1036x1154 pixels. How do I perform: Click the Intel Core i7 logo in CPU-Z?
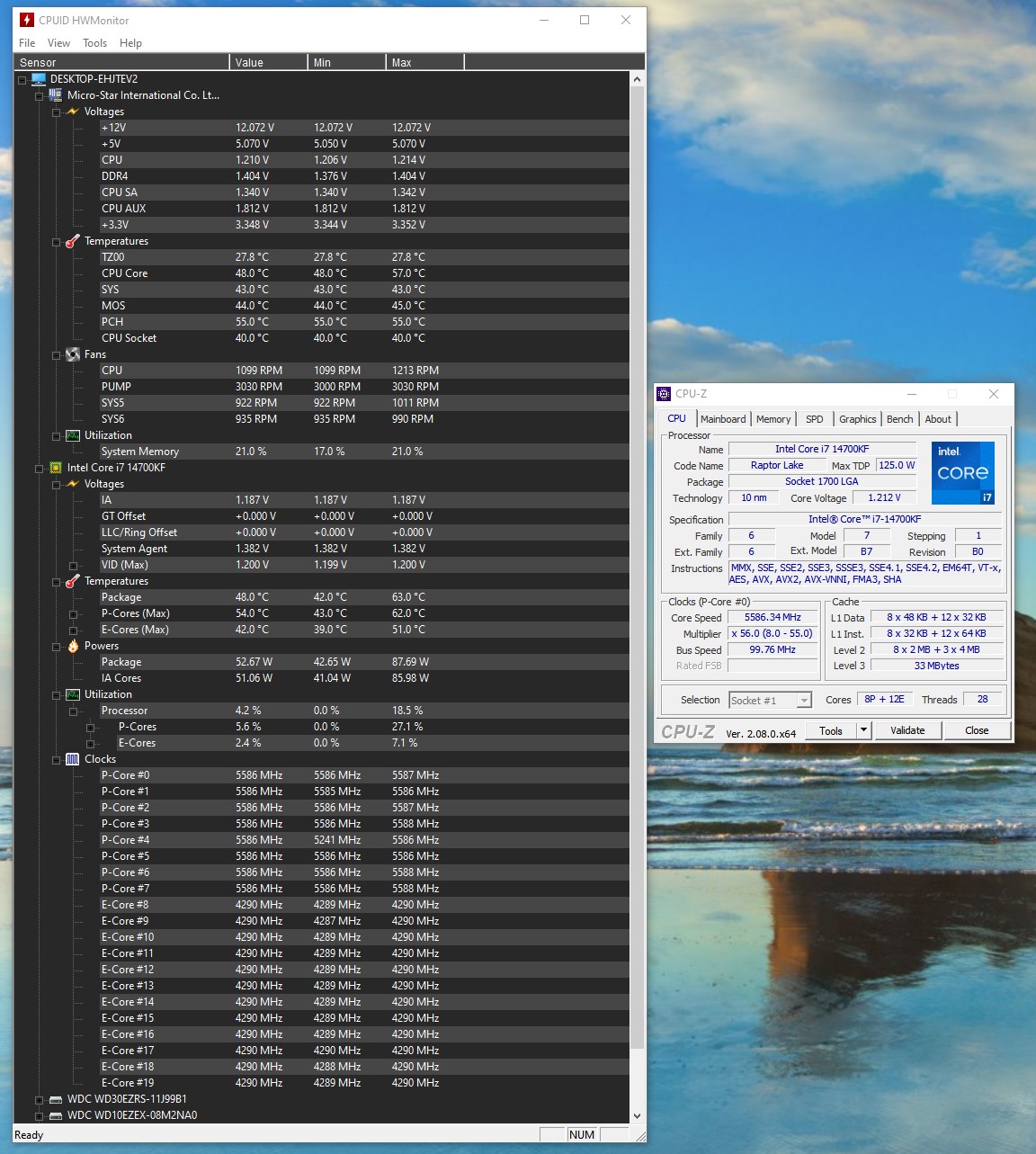pos(963,472)
